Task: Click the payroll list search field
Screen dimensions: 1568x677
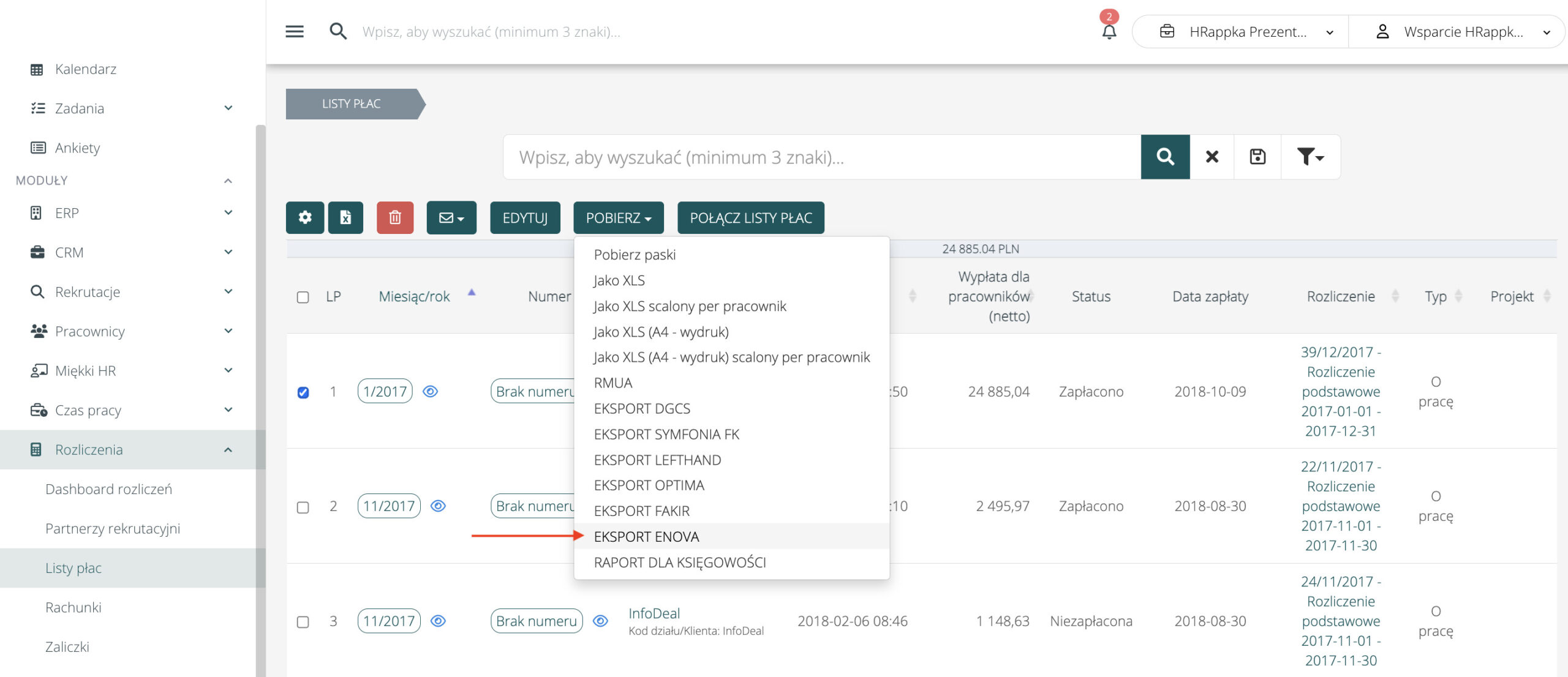Action: tap(821, 157)
